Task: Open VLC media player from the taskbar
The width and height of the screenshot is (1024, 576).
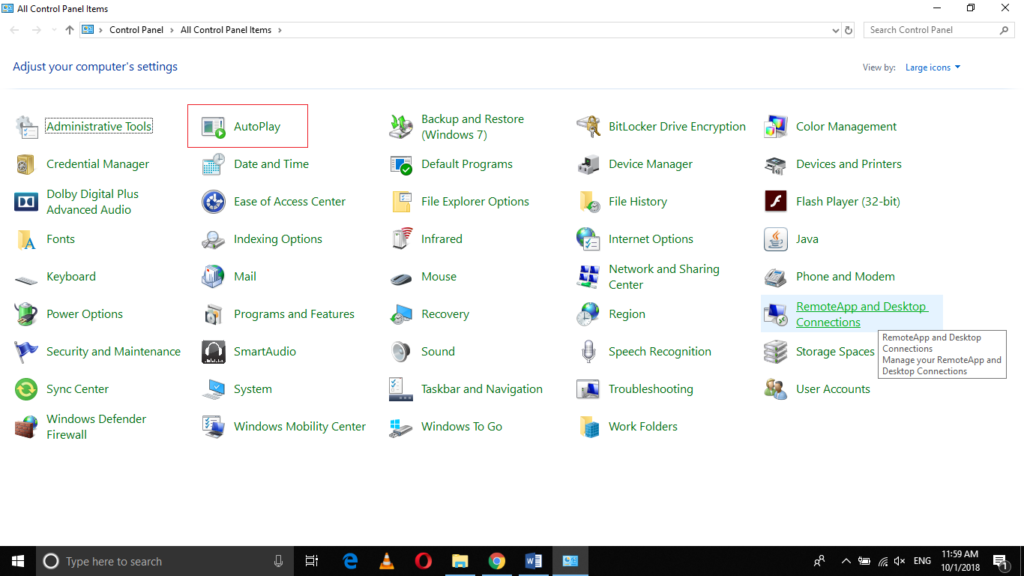Action: [387, 561]
